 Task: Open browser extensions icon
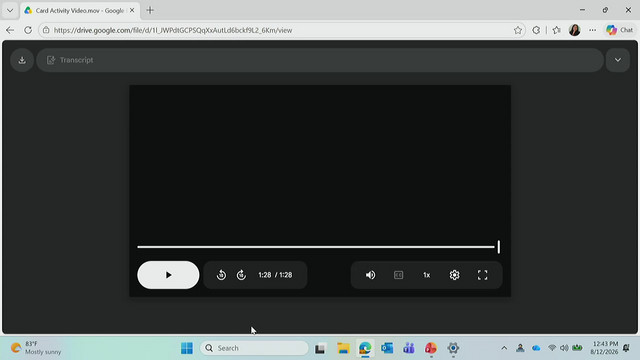point(536,30)
